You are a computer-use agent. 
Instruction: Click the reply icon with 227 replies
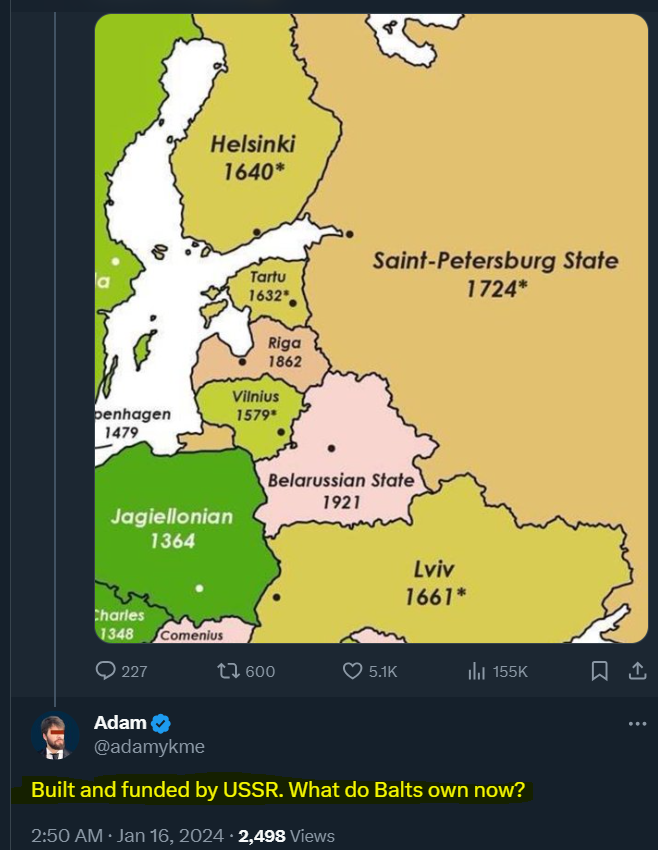[106, 671]
